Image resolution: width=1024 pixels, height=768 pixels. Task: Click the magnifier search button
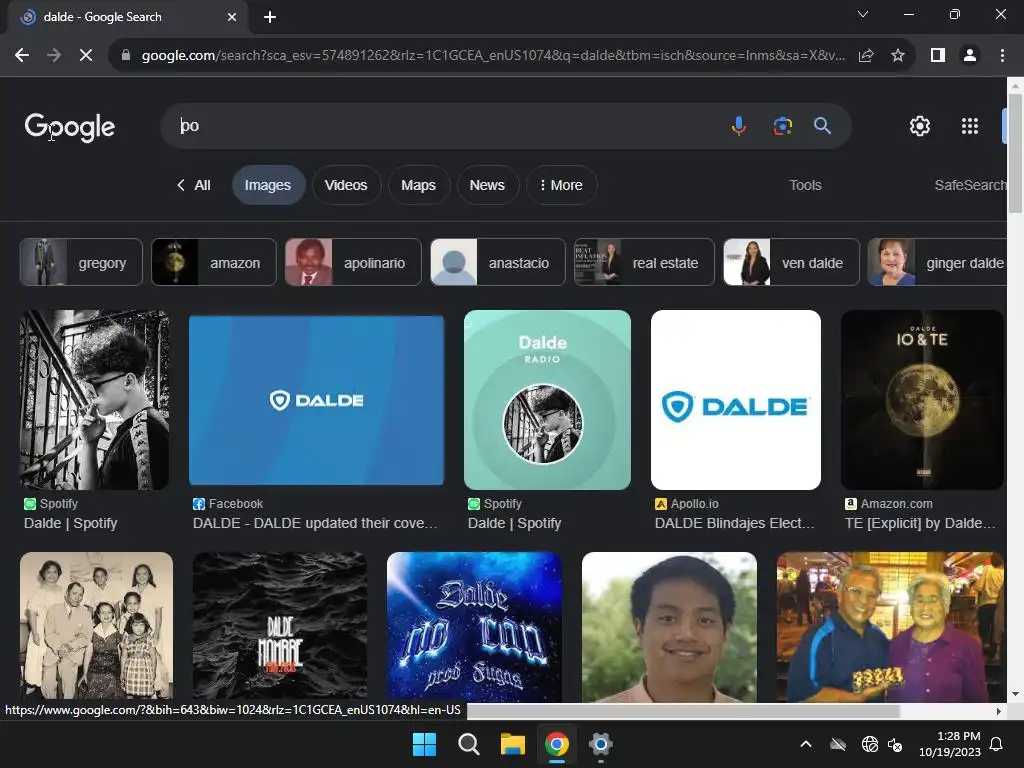point(822,125)
